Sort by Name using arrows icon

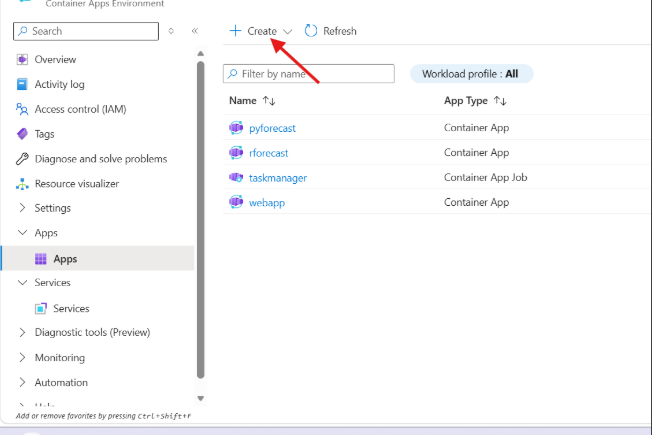269,101
